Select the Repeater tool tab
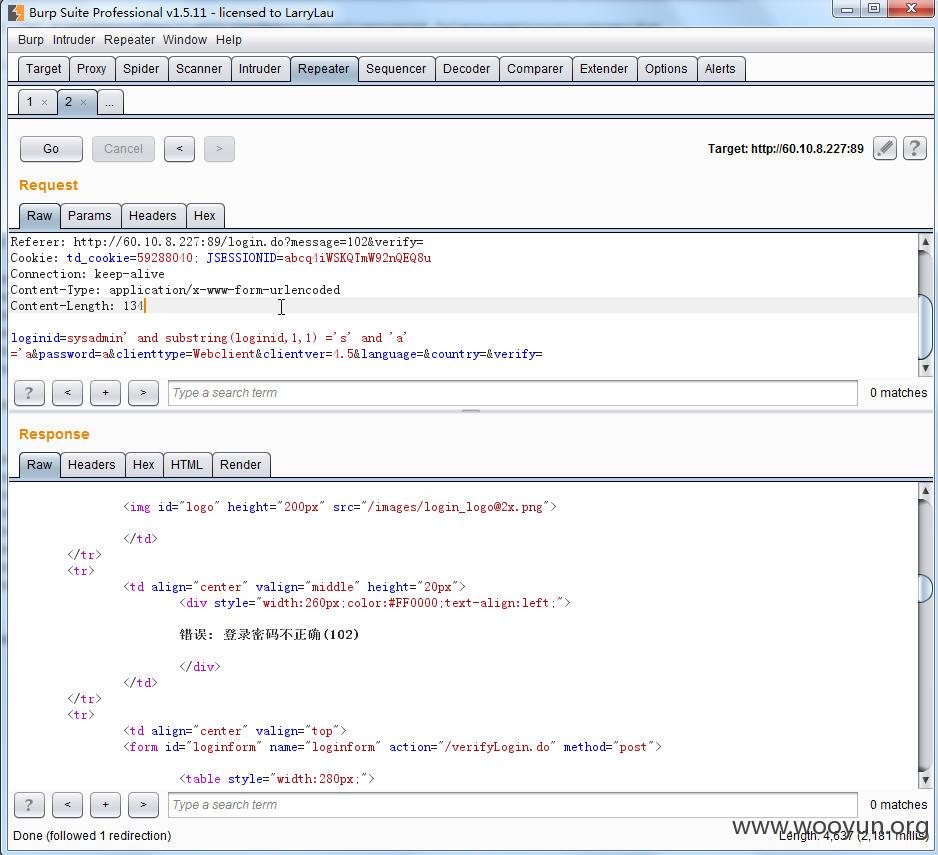 [324, 69]
